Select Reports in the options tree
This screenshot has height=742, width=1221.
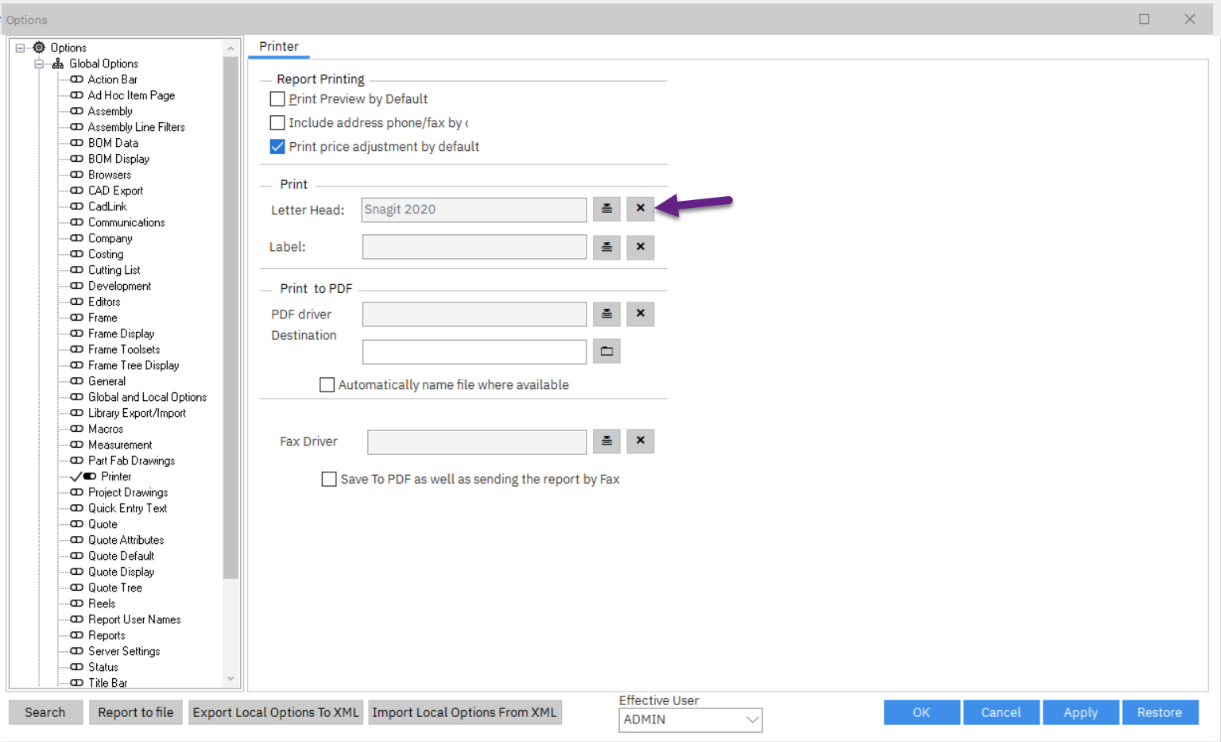(106, 635)
